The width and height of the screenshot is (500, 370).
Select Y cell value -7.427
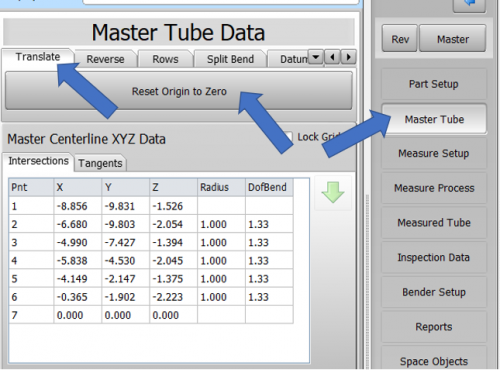(126, 242)
